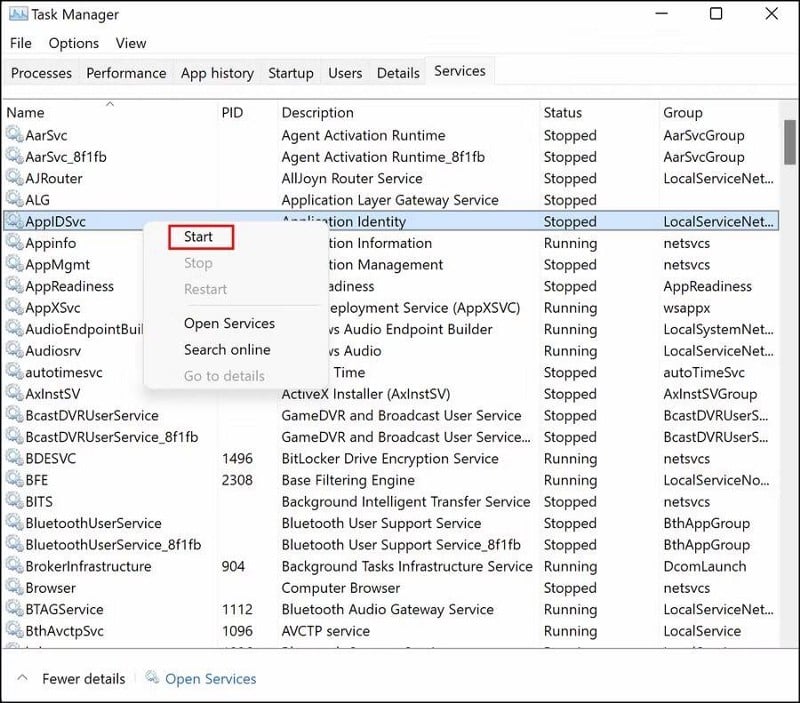Click the gear icon beside BcastDVRUserService
Screen dimensions: 800x703
[14, 415]
